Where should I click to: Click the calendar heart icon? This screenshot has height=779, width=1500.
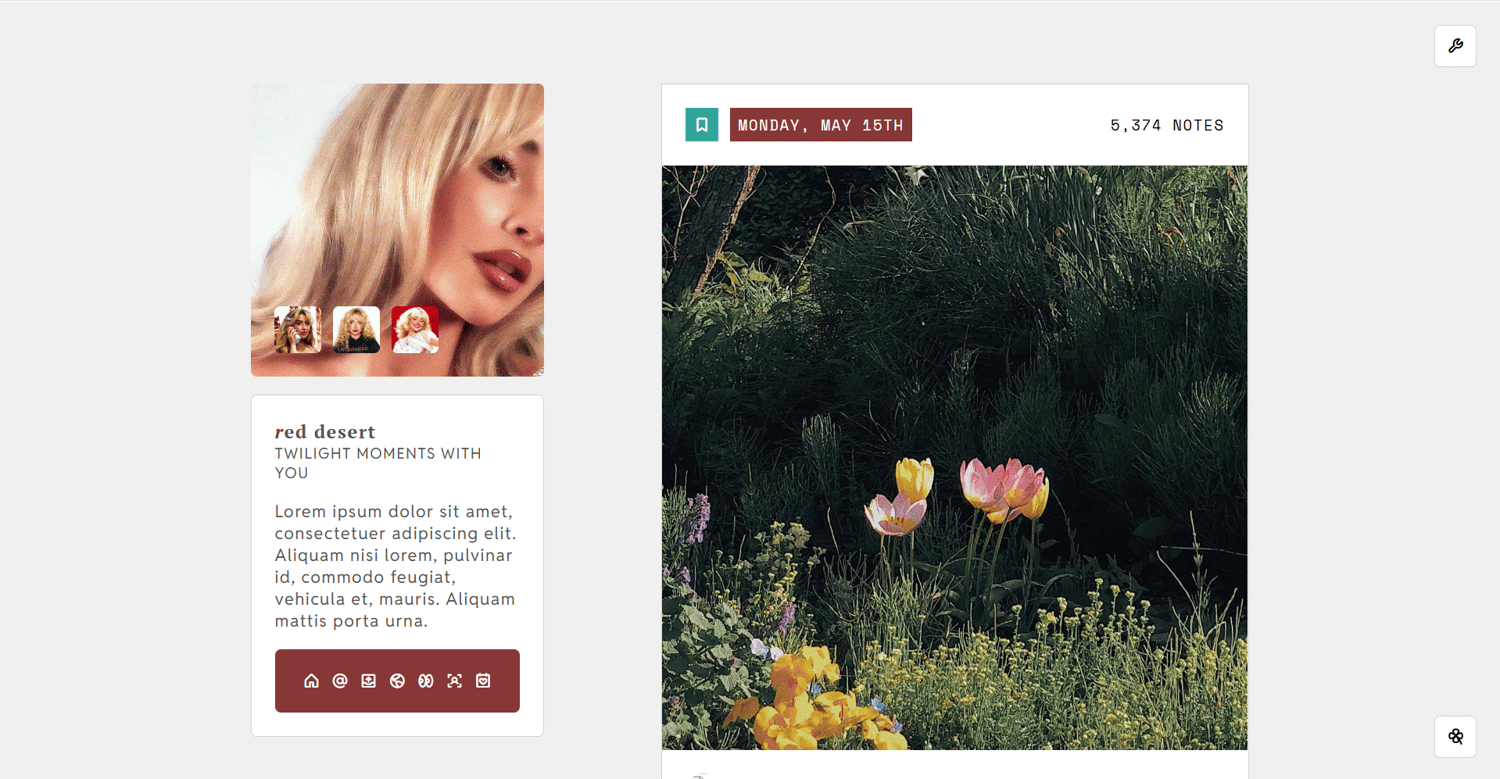483,681
